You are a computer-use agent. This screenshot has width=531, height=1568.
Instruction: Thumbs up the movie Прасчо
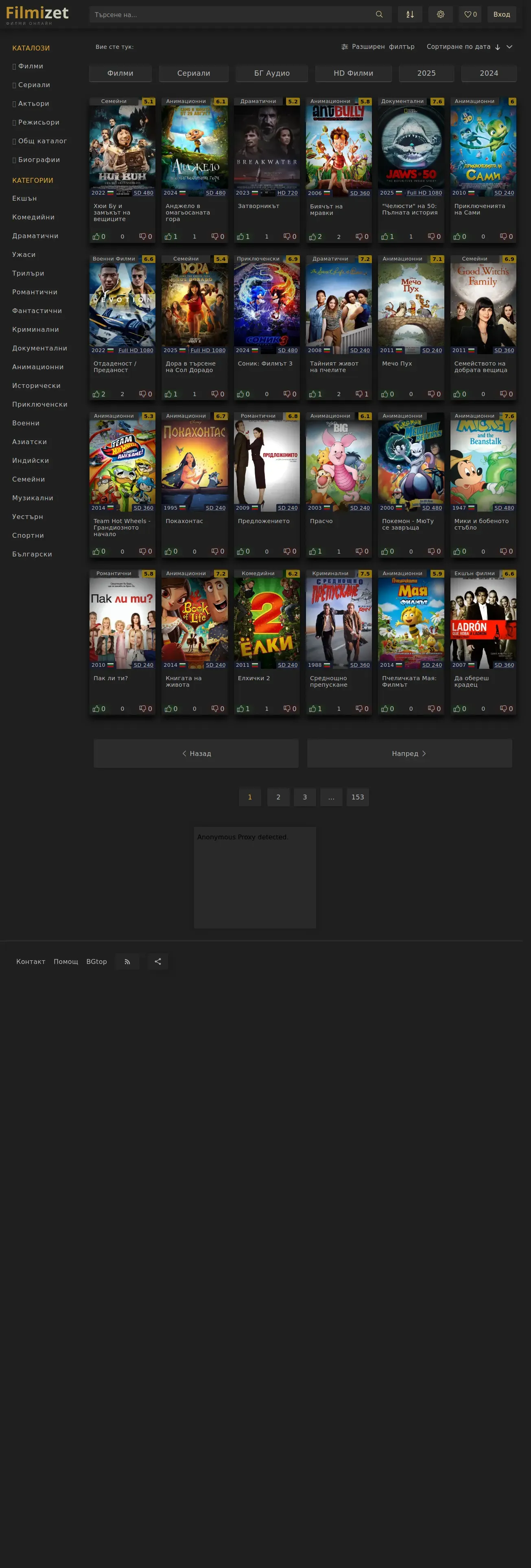(312, 552)
